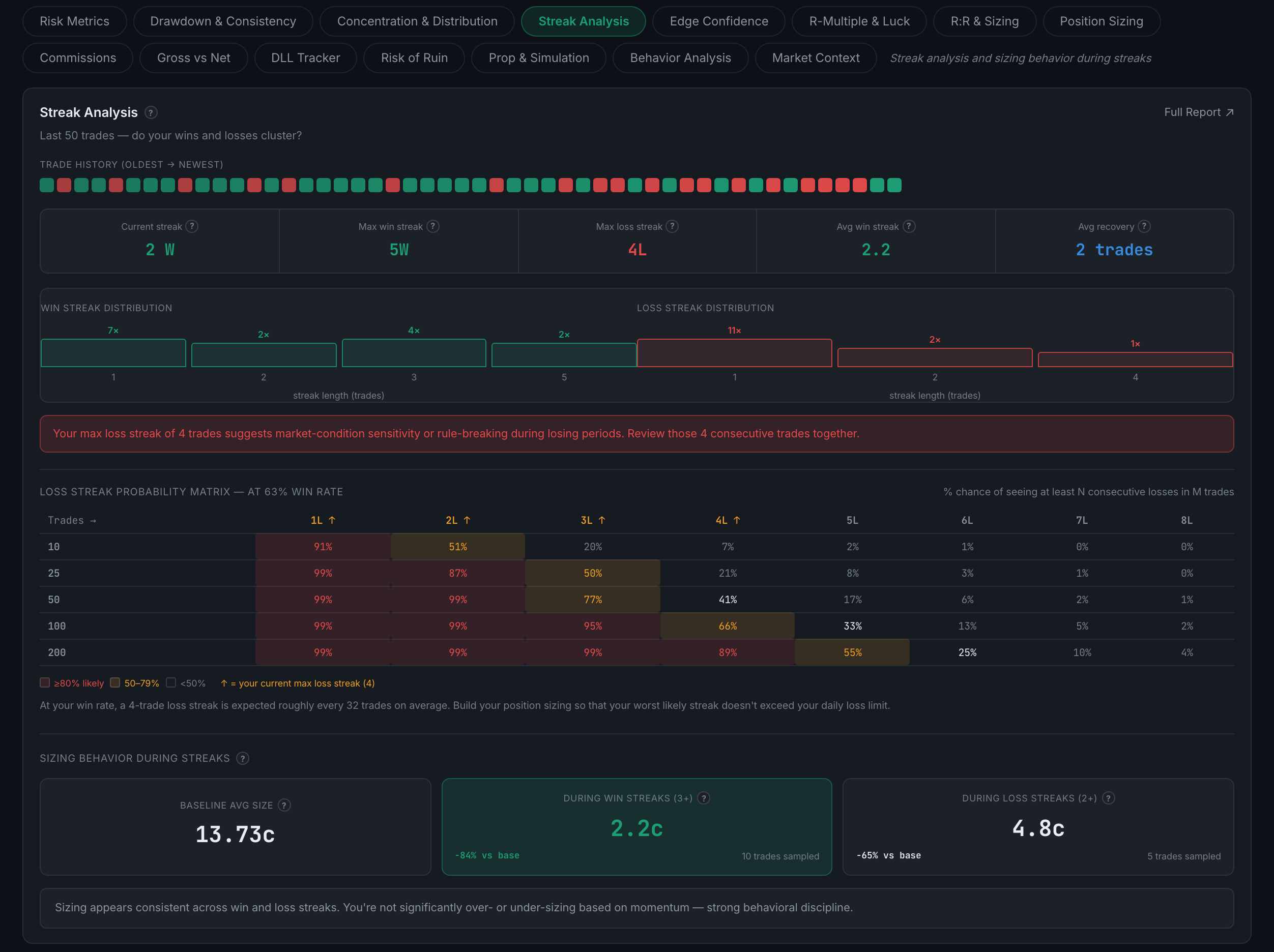1274x952 pixels.
Task: Open Drawdown & Consistency tab
Action: [x=223, y=21]
